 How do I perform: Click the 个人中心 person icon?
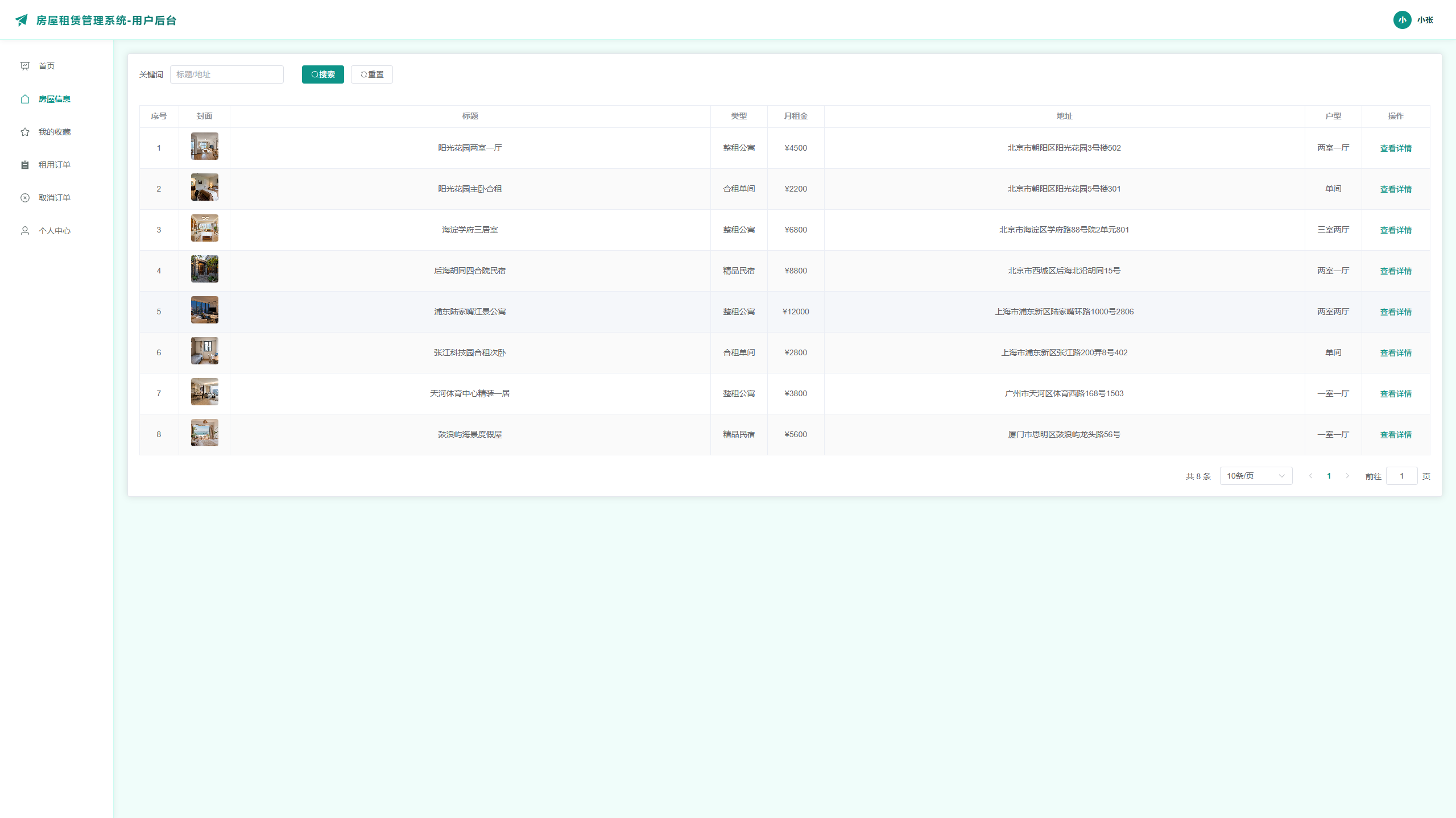[25, 231]
